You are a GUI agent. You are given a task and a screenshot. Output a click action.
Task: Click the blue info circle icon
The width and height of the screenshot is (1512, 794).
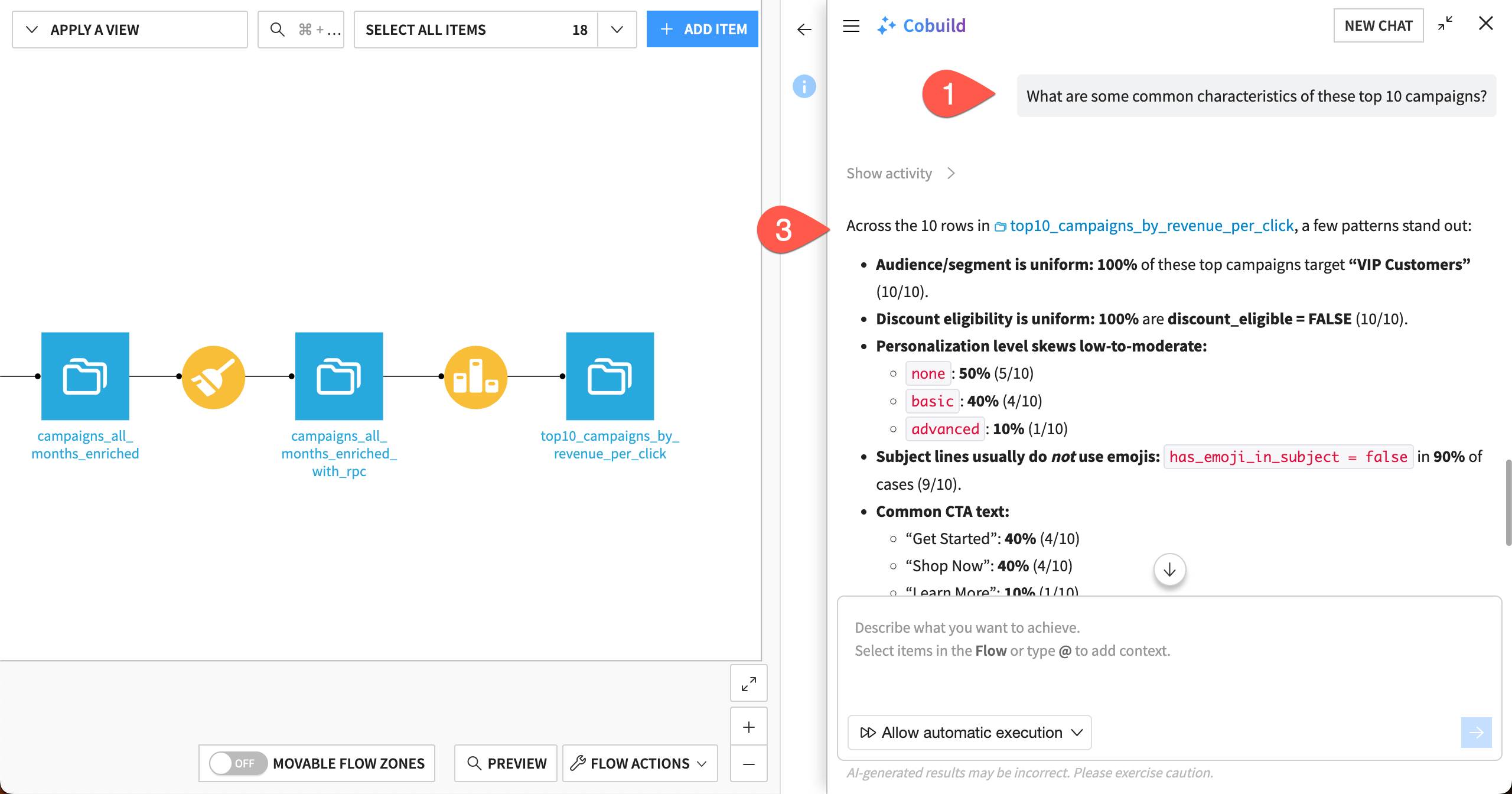804,86
